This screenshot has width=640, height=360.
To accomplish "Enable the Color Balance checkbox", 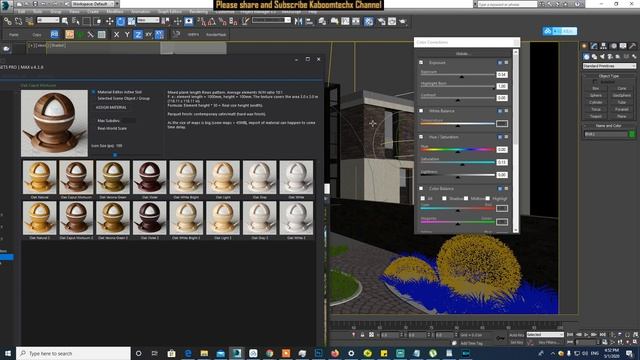I will point(421,189).
